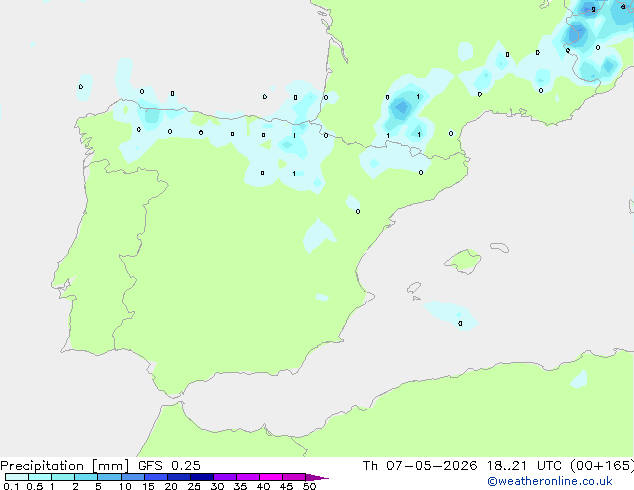Click the legend swatch between 20 and 25
Screen dimensions: 634x490
coord(179,477)
